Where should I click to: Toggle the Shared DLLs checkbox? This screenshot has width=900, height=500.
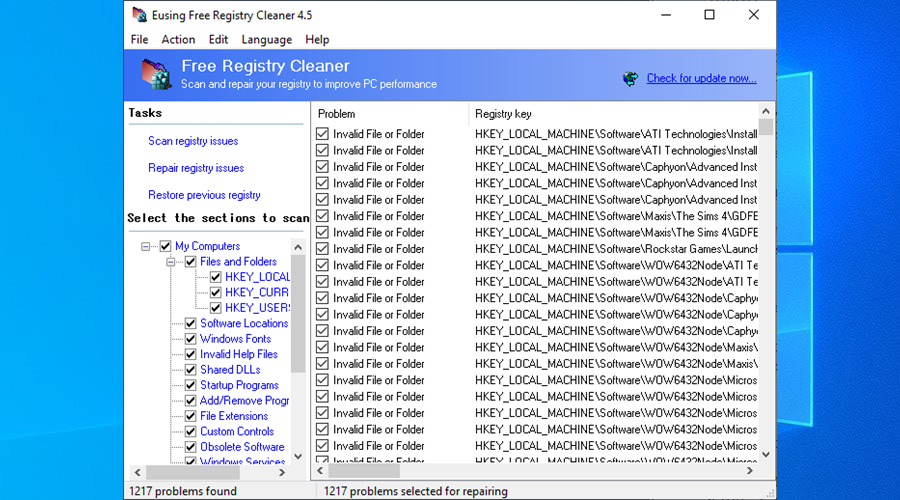191,370
